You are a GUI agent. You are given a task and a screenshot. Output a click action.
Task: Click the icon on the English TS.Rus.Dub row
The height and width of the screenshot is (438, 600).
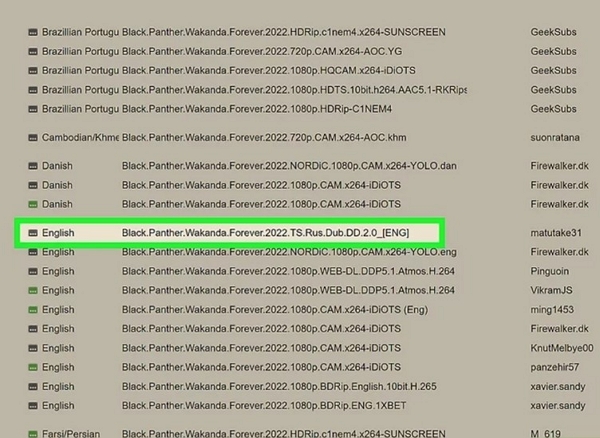[x=33, y=233]
